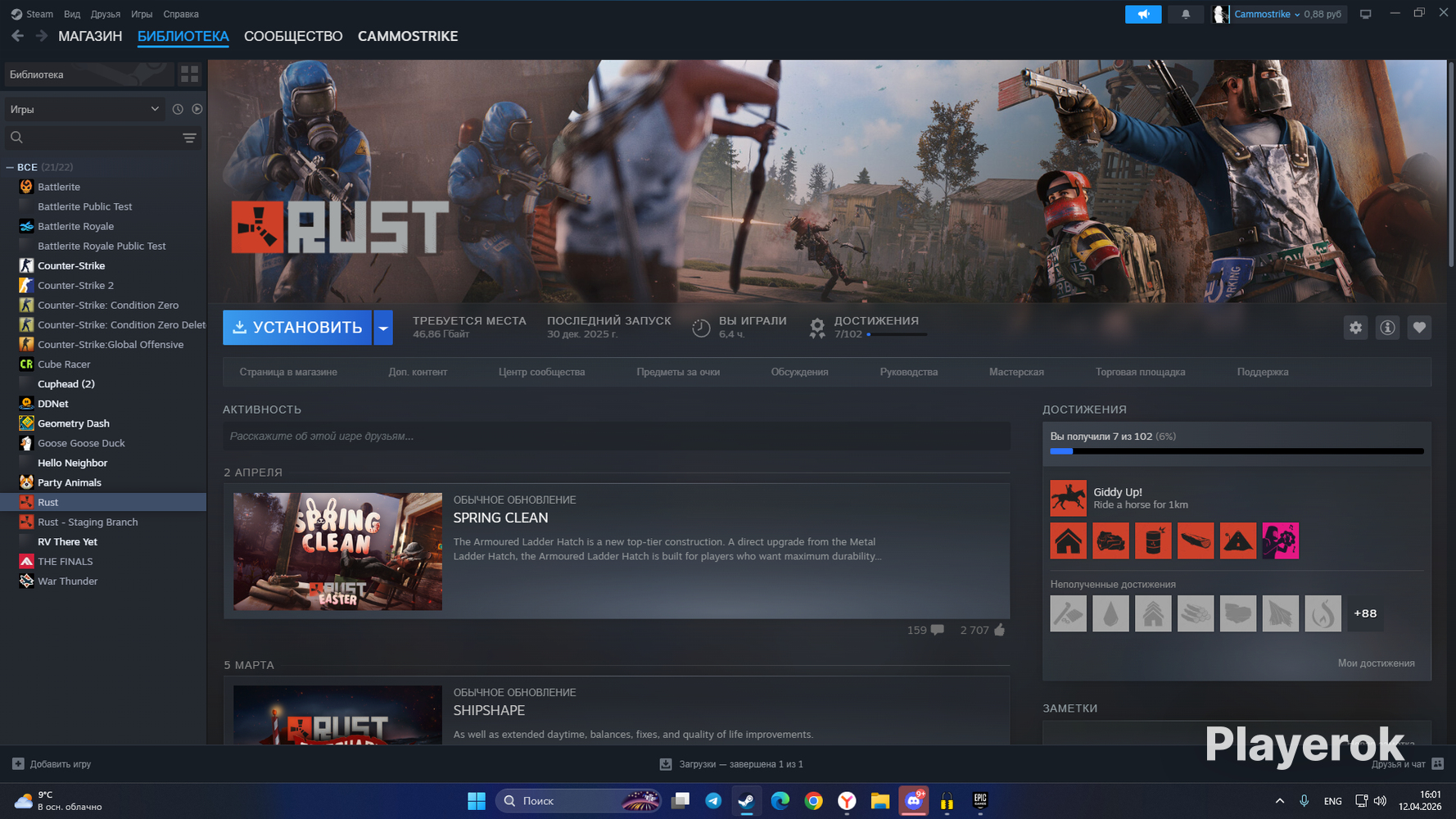Switch to МАГАЗИН tab
The width and height of the screenshot is (1456, 819).
pyautogui.click(x=90, y=36)
